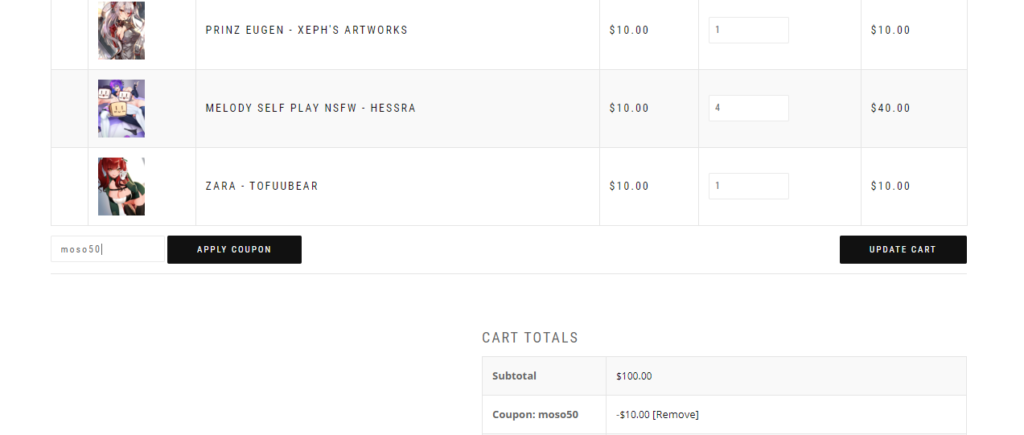Select the Prinz Eugen $10.00 unit price
1024x435 pixels.
(x=629, y=30)
